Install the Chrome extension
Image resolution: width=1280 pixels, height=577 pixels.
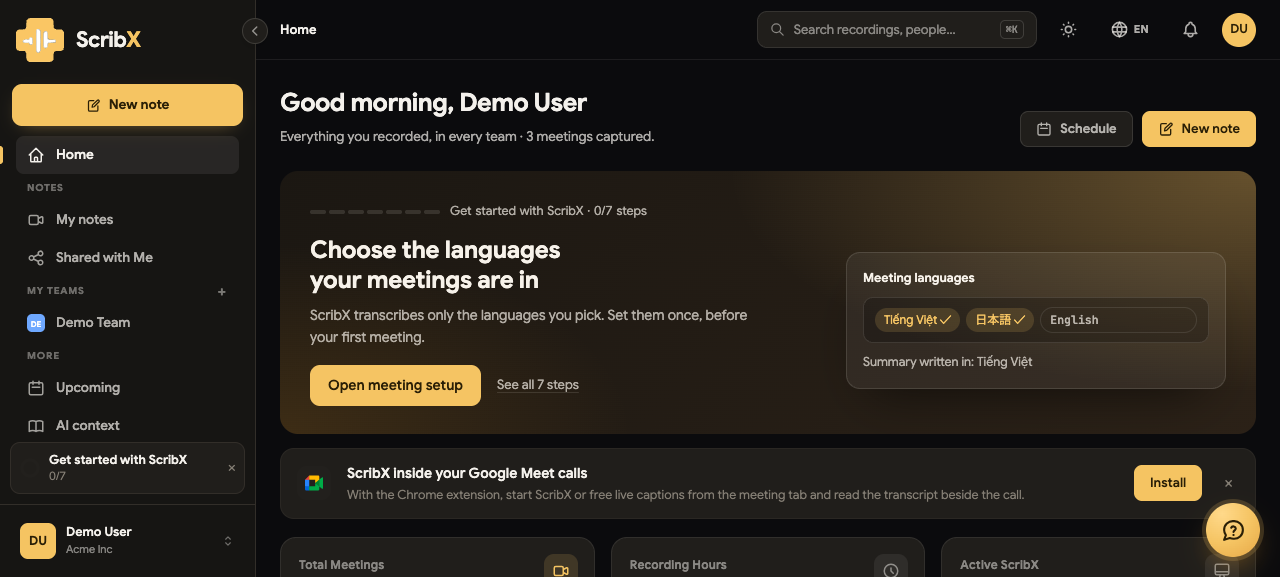pyautogui.click(x=1168, y=483)
